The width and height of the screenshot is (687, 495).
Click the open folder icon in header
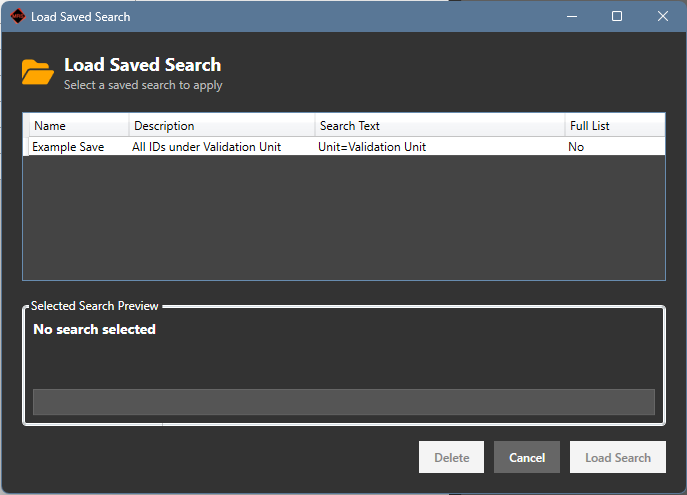38,72
